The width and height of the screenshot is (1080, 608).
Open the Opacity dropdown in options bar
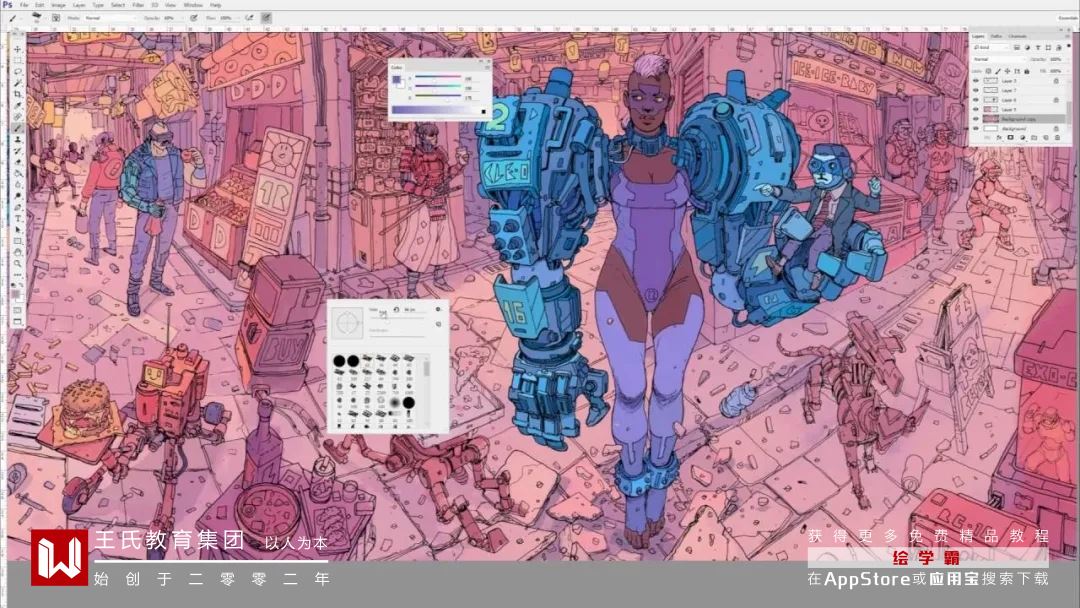tap(183, 18)
